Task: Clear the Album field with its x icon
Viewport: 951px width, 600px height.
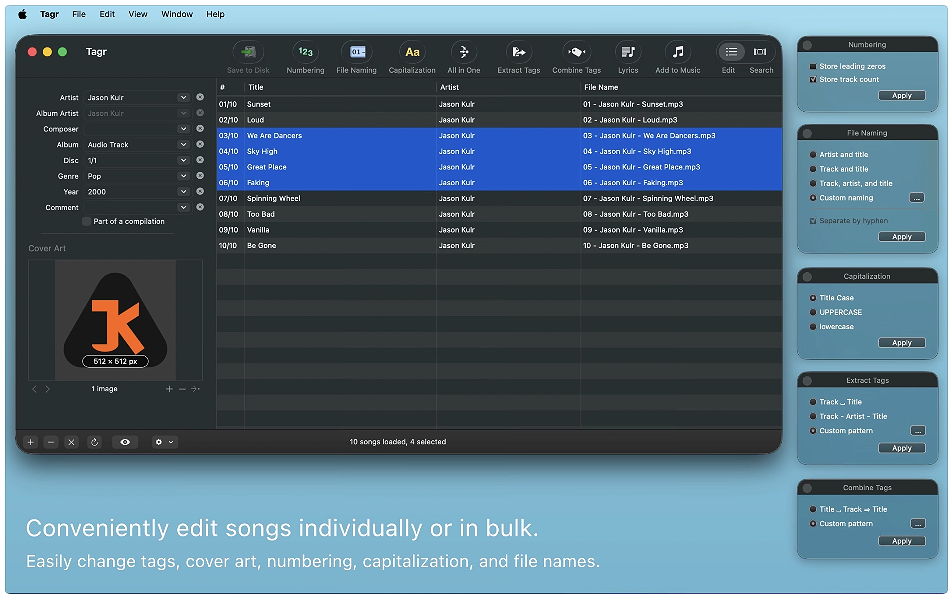Action: (x=200, y=144)
